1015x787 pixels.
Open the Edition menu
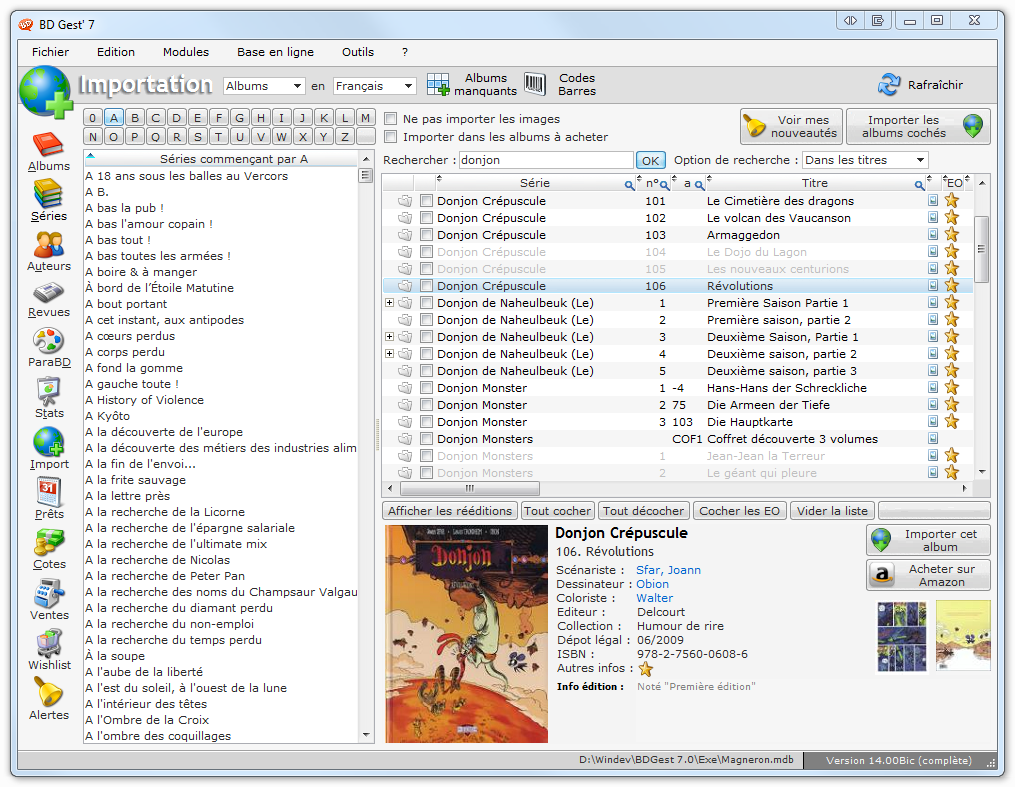tap(116, 52)
